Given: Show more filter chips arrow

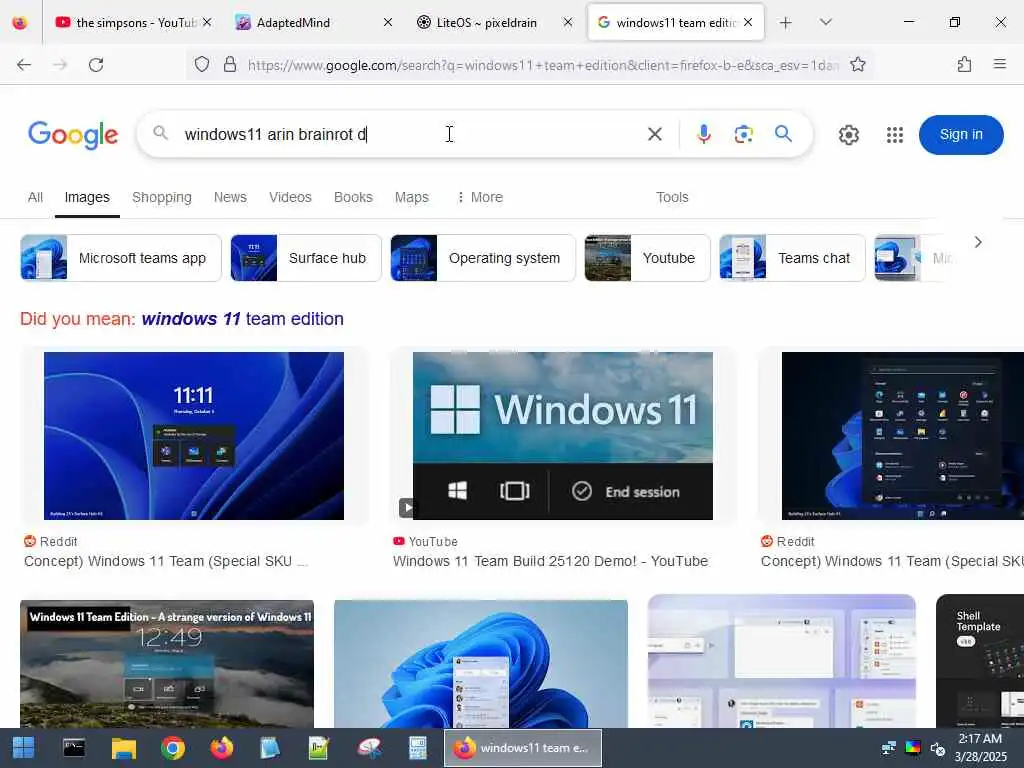Looking at the screenshot, I should (x=978, y=242).
